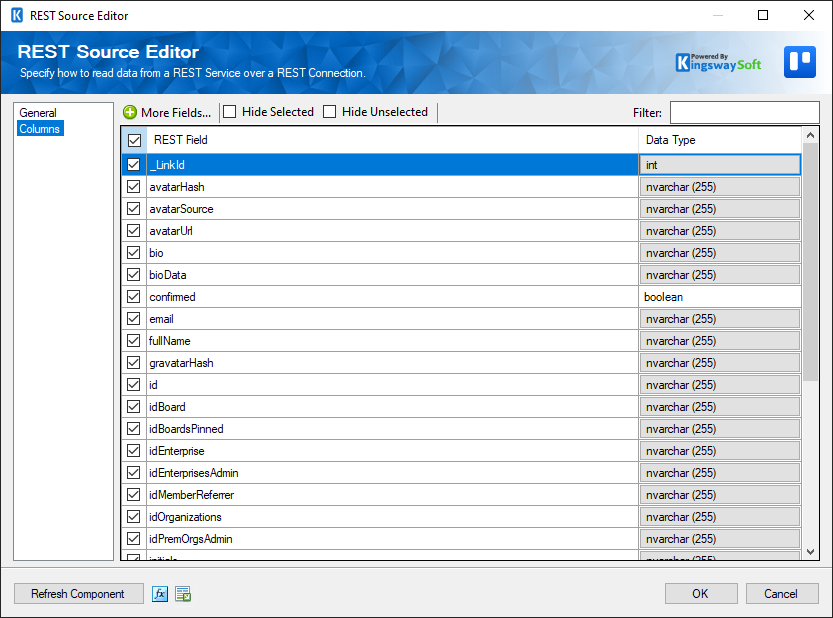Select the fullName field name

pos(169,341)
